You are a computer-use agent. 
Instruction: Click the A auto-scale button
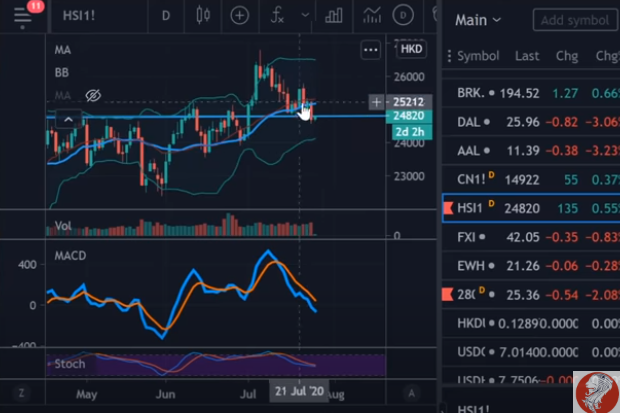click(411, 393)
